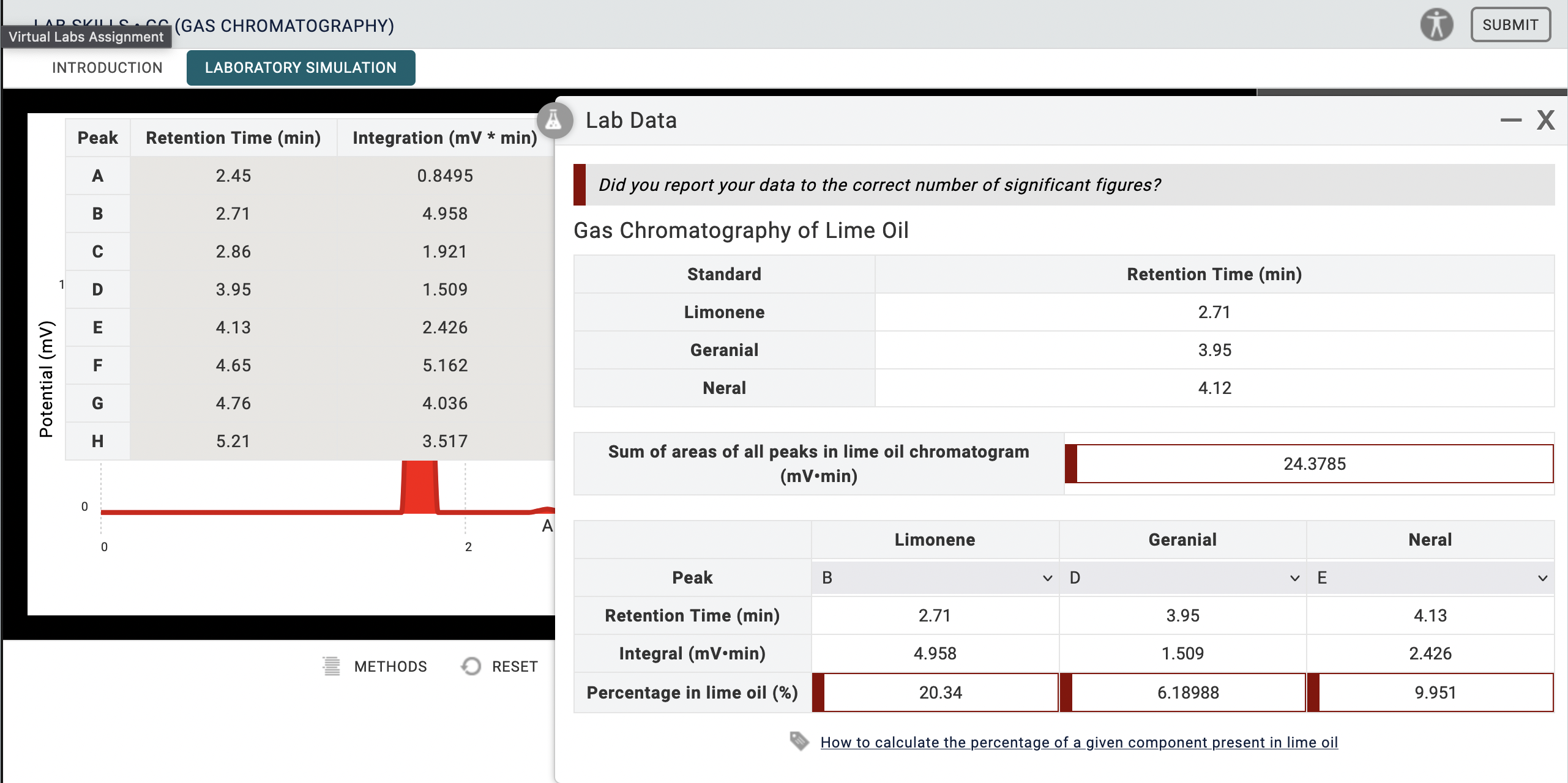Image resolution: width=1568 pixels, height=783 pixels.
Task: Click the tag icon beside help link
Action: (799, 741)
